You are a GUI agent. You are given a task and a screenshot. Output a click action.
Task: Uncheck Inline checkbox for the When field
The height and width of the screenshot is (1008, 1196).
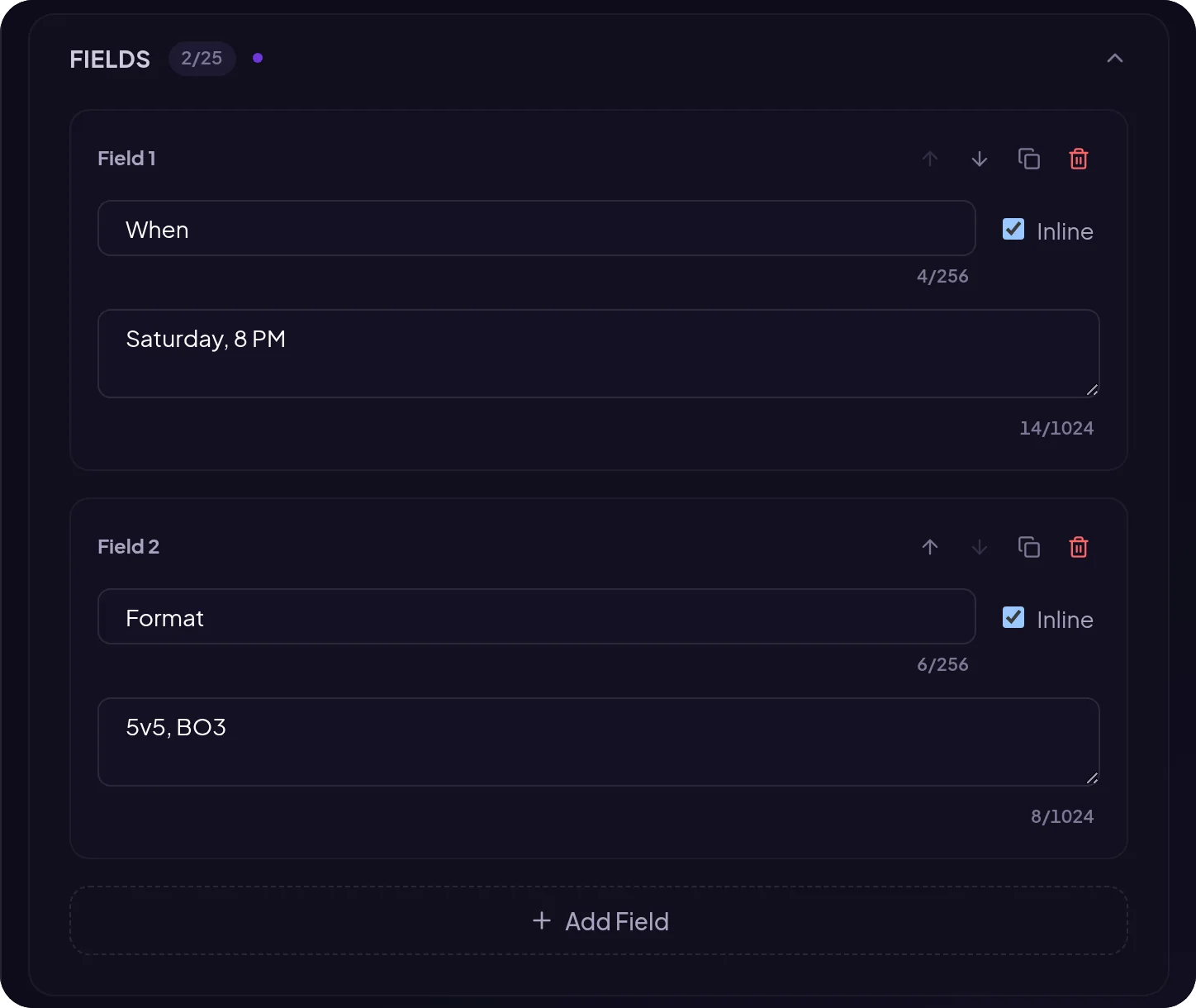pos(1013,229)
